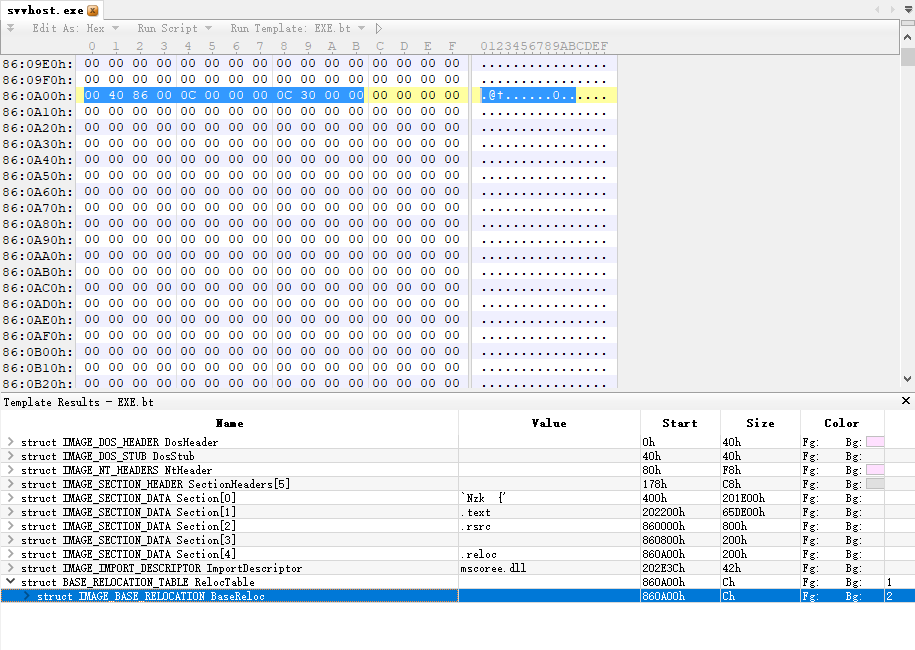The width and height of the screenshot is (915, 650).
Task: Click the Template Results - EXE.bt panel title
Action: tap(79, 402)
